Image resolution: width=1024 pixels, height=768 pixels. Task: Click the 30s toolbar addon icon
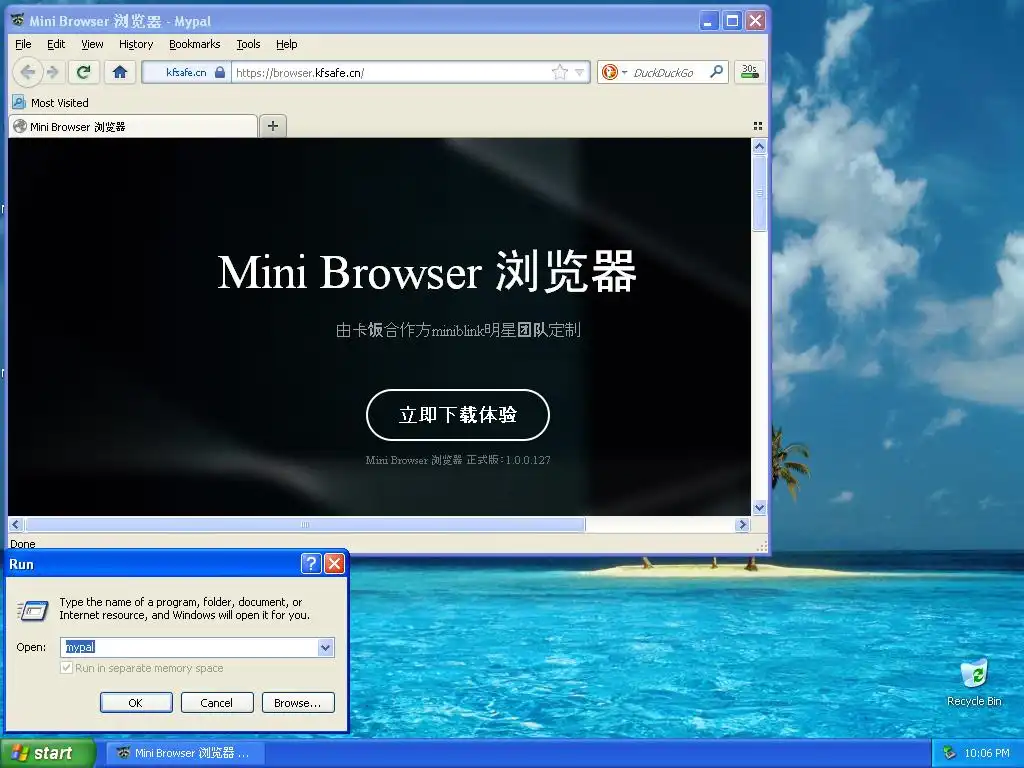[x=750, y=72]
